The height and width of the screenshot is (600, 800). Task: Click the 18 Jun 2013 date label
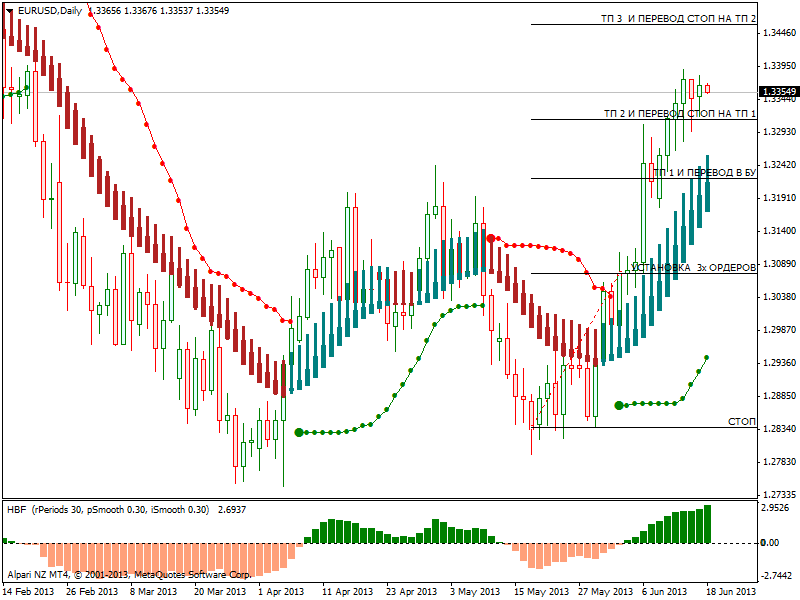click(x=731, y=592)
